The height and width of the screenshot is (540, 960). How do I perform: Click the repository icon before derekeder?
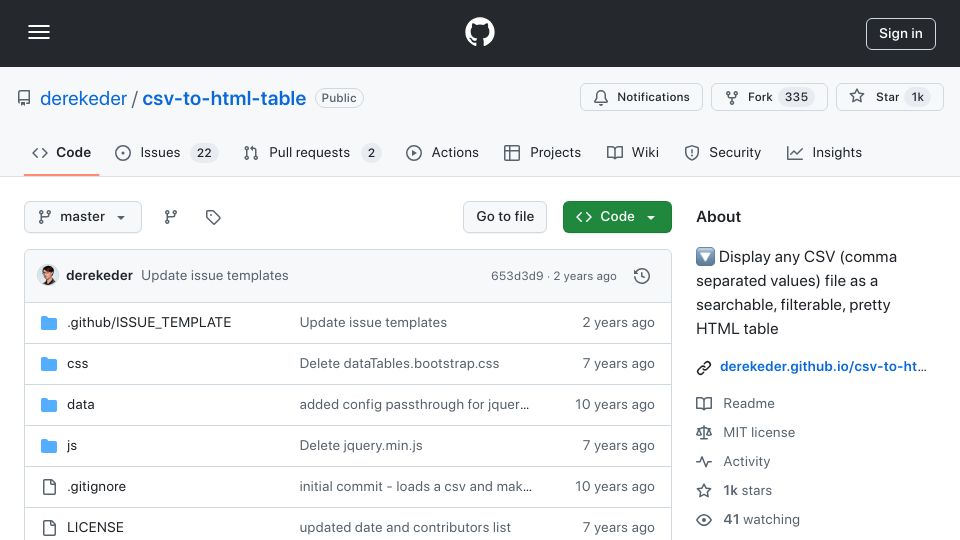(x=24, y=98)
